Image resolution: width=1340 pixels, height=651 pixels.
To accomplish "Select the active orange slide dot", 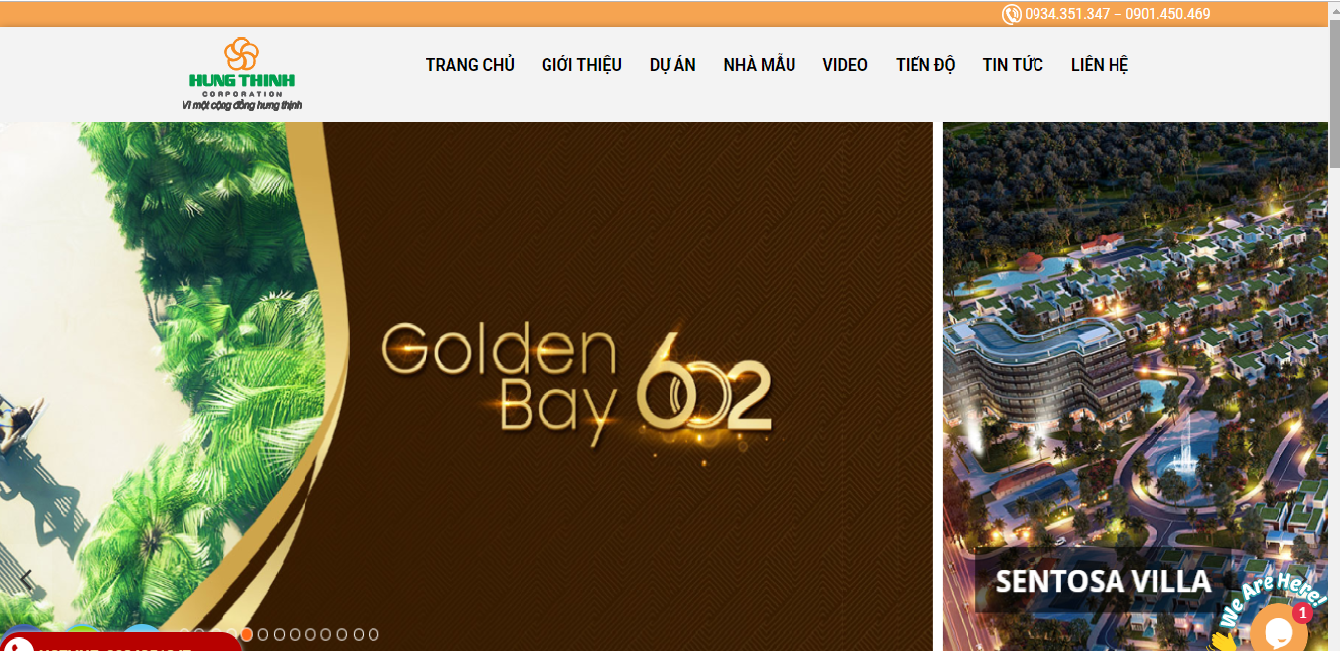I will [x=247, y=634].
